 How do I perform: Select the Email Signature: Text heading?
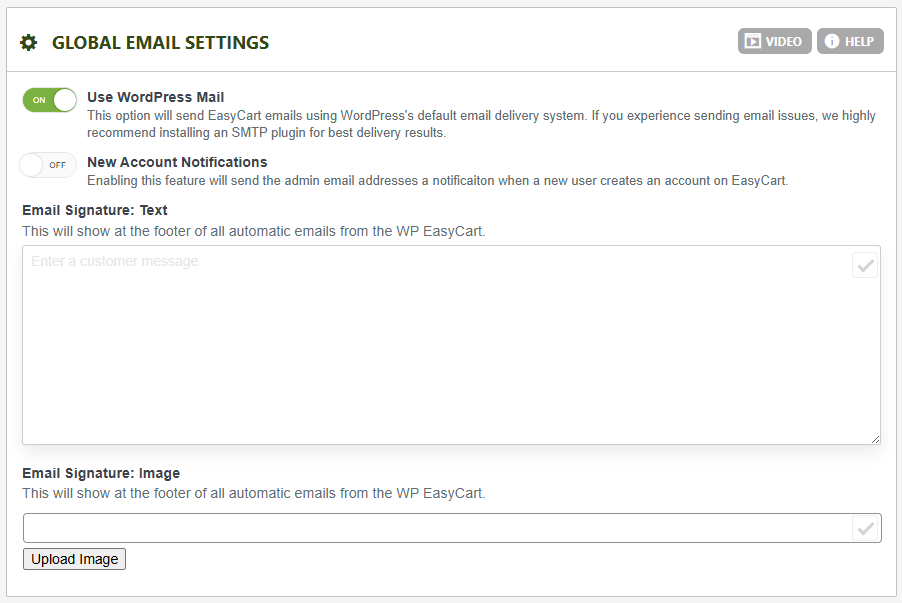[95, 210]
